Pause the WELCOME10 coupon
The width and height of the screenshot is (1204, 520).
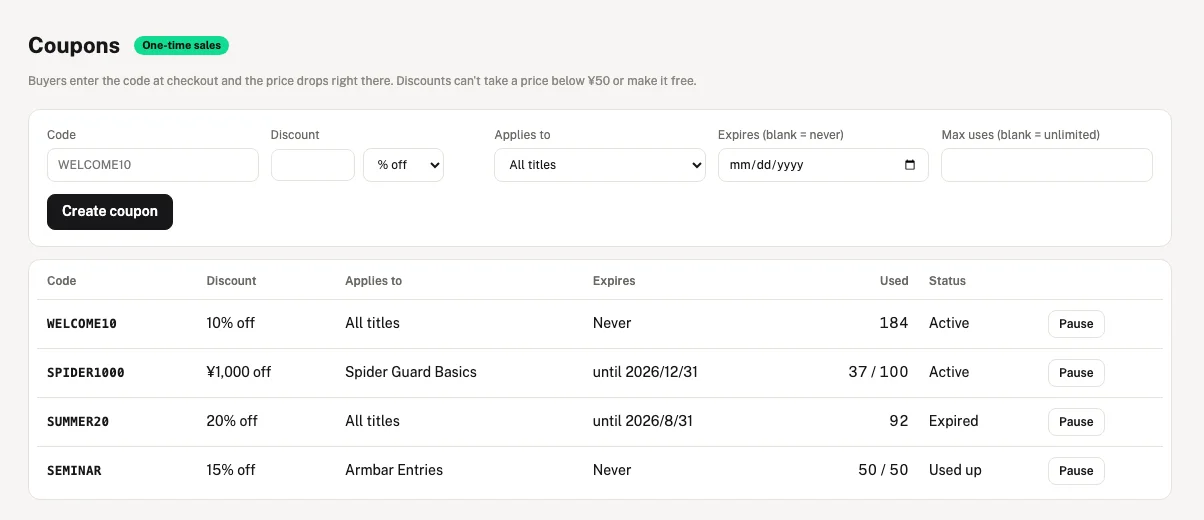1076,324
